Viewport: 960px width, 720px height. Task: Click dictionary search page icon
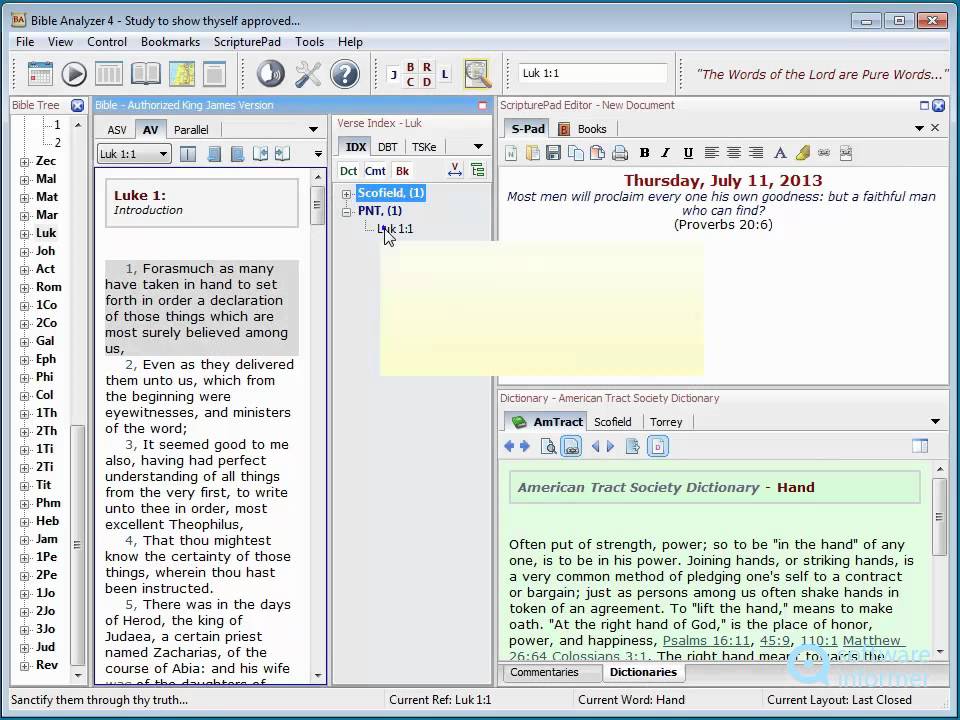coord(548,446)
